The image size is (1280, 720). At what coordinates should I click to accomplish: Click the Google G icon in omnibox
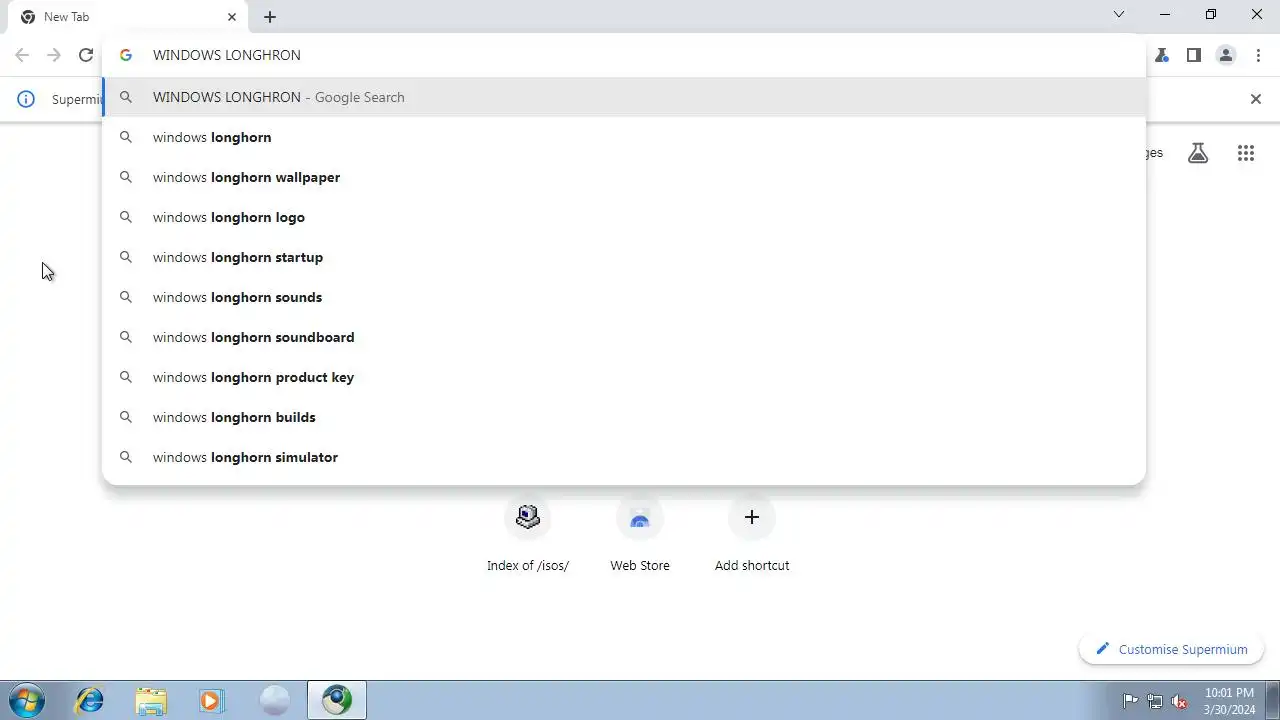[126, 55]
